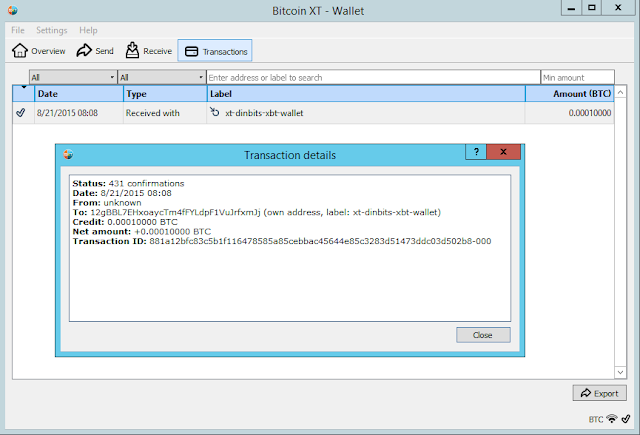
Task: Expand the transaction type filter dropdown
Action: coord(162,77)
